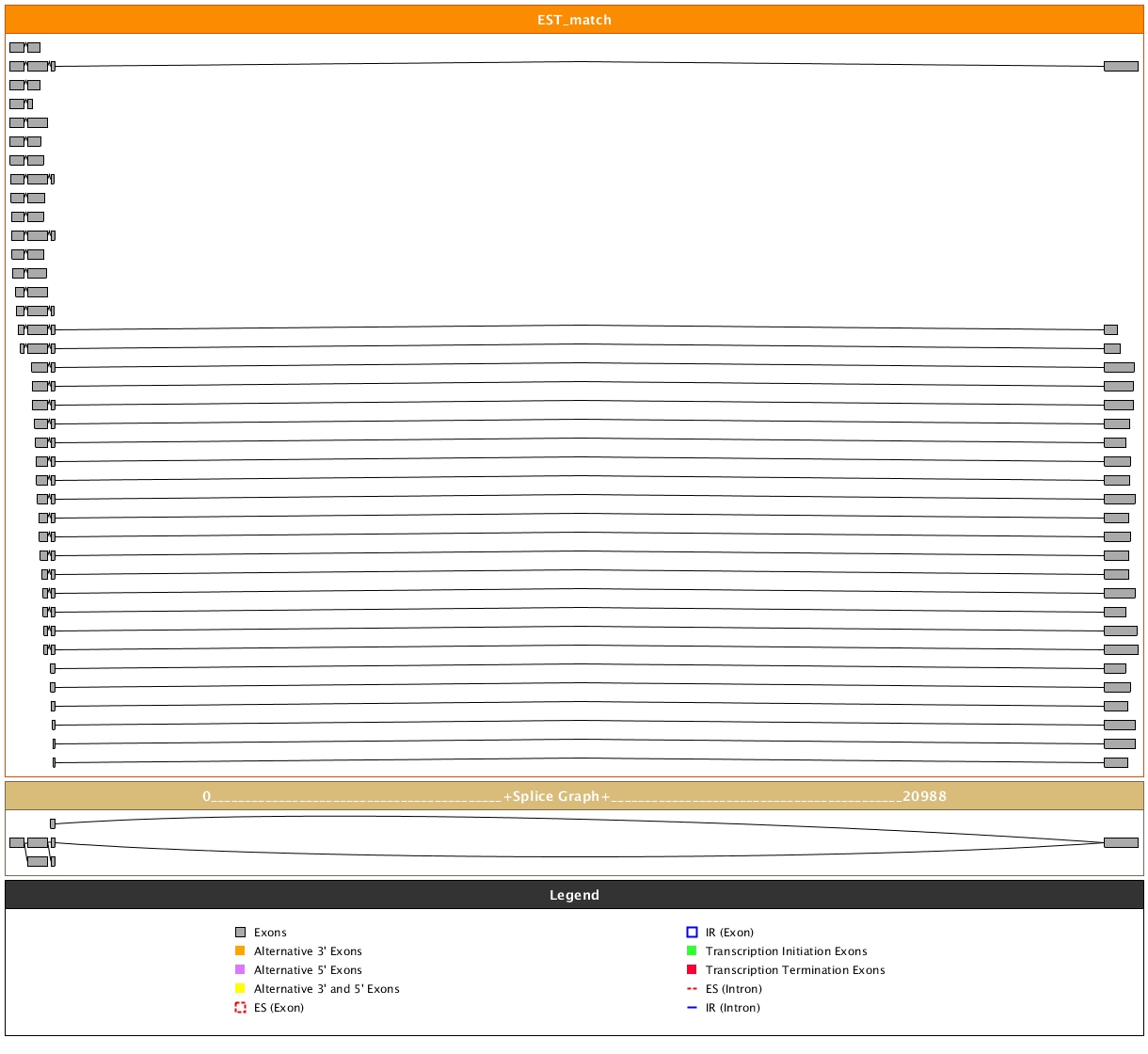Click the green Transcription Initiation Exons icon
1148x1054 pixels.
pos(692,951)
